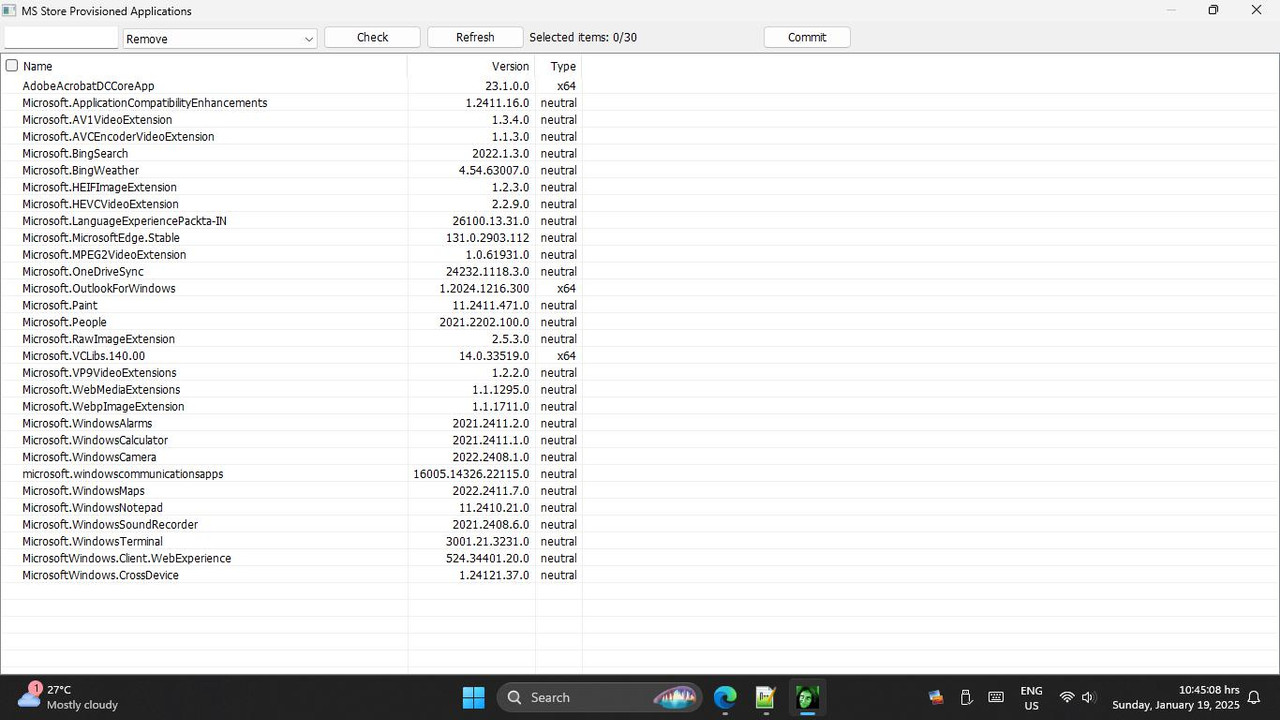Open the touch keyboard from system tray

(996, 697)
